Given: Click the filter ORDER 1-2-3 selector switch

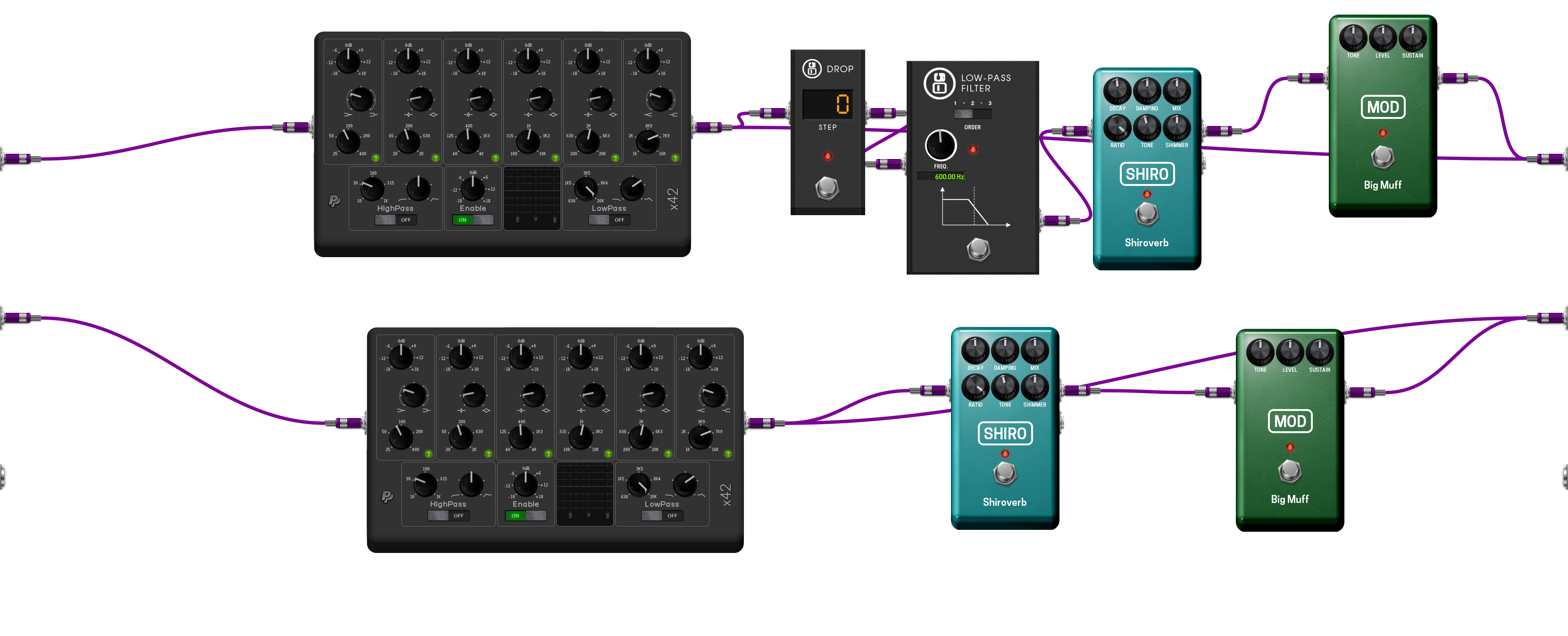Looking at the screenshot, I should click(x=972, y=114).
